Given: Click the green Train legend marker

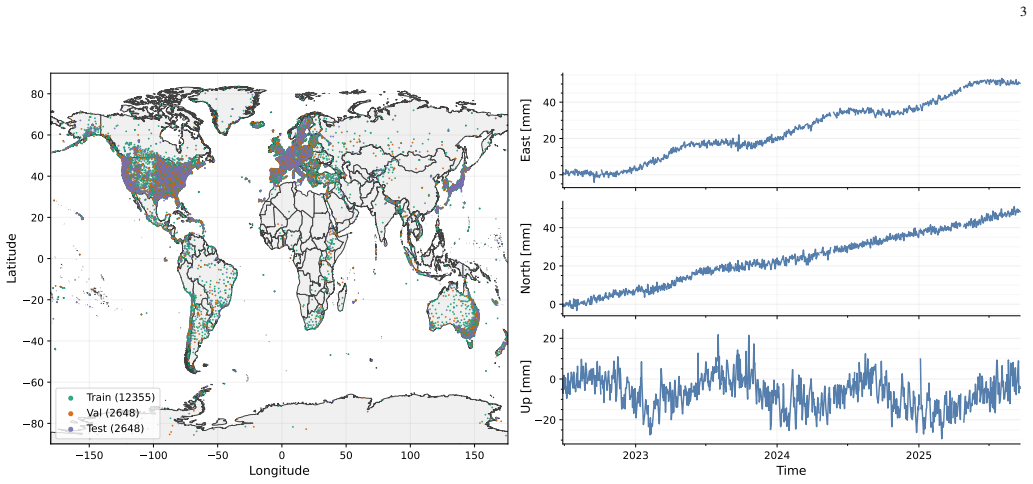Looking at the screenshot, I should pyautogui.click(x=70, y=398).
